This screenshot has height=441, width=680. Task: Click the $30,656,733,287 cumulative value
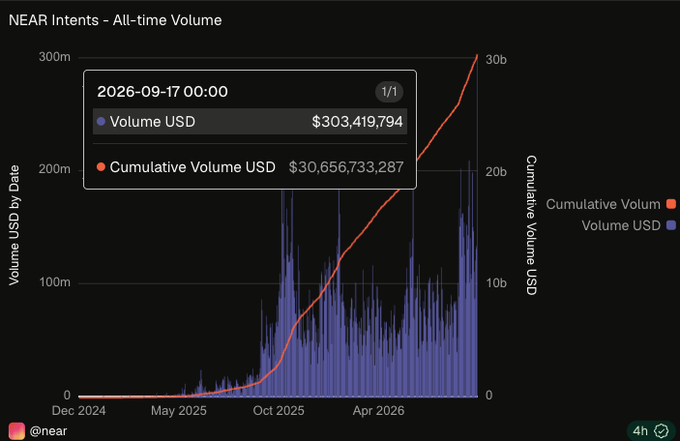pos(346,167)
